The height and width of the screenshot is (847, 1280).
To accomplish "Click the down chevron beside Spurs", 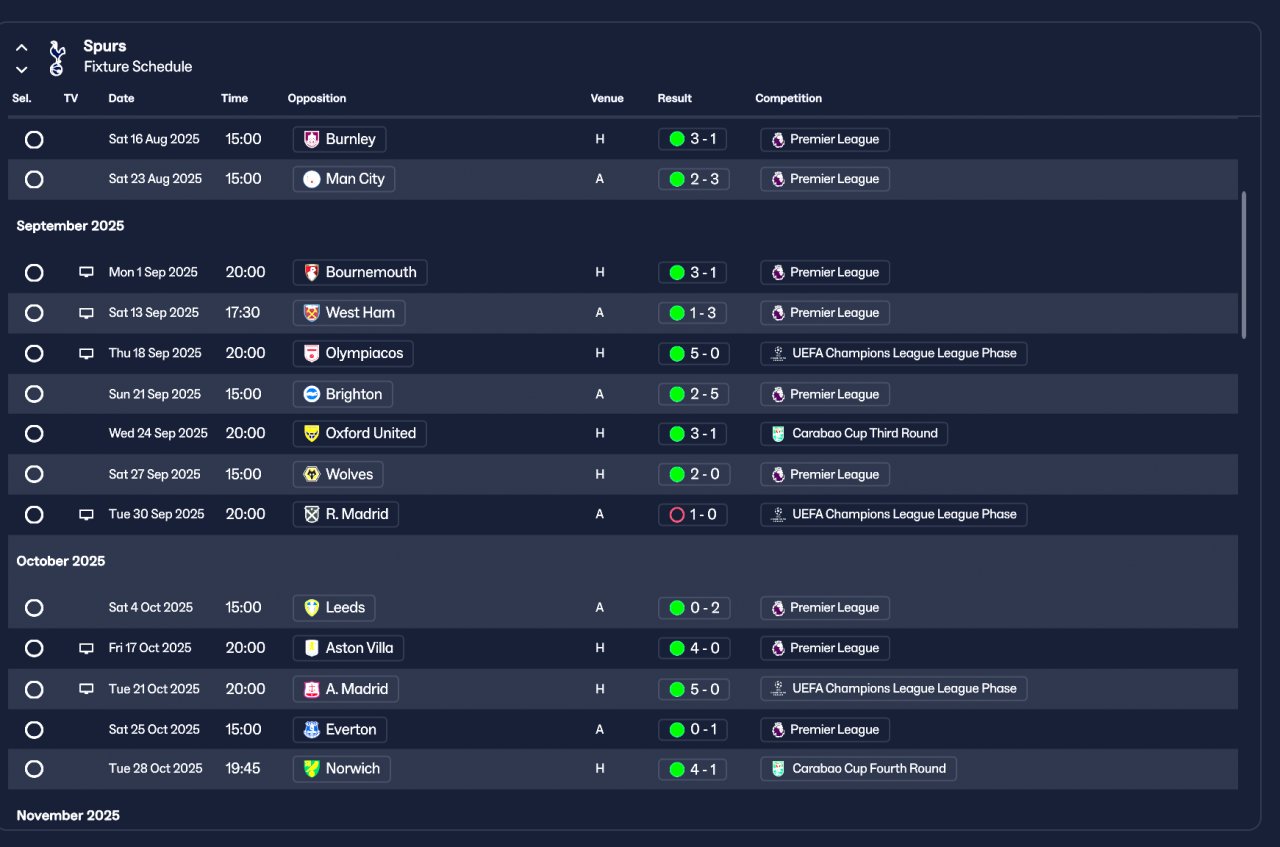I will pyautogui.click(x=21, y=69).
